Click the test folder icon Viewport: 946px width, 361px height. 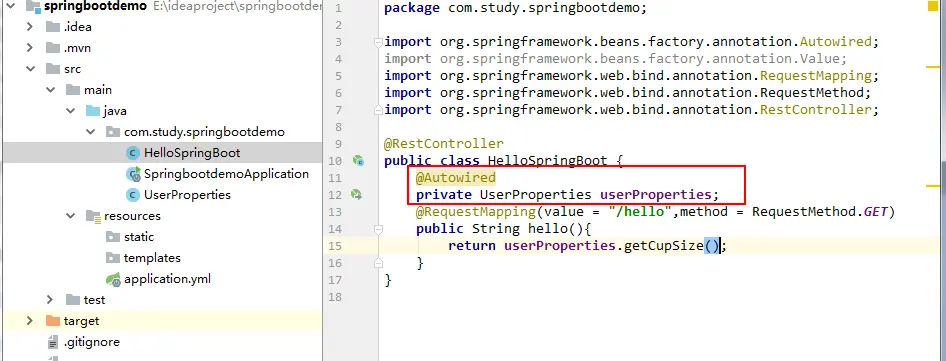[73, 299]
